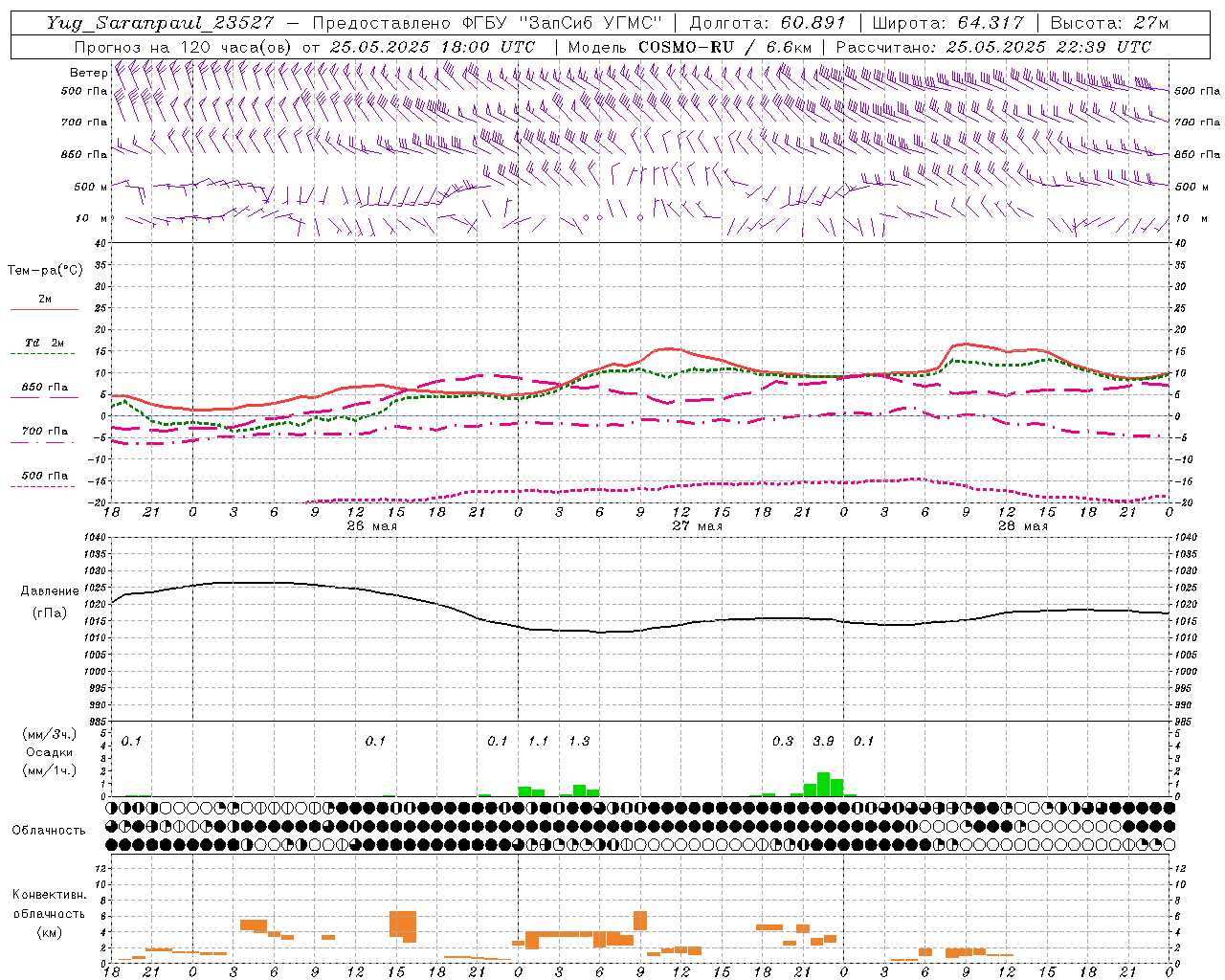This screenshot has width=1225, height=980.
Task: Click the red legend line under 2м
Action: point(45,309)
